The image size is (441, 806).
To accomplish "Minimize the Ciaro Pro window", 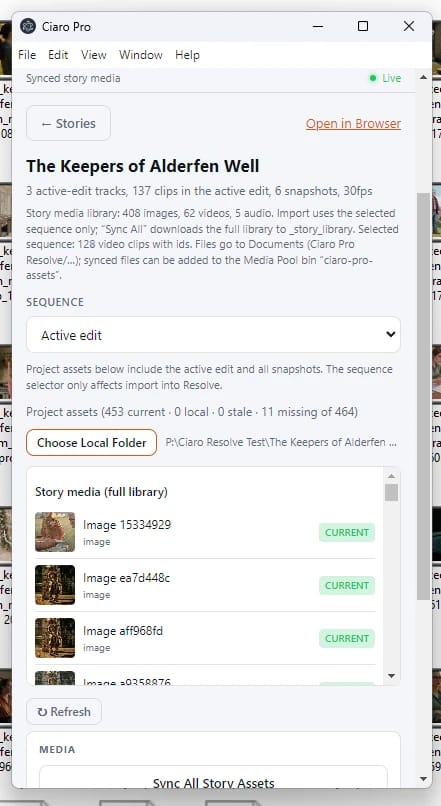I will click(318, 26).
